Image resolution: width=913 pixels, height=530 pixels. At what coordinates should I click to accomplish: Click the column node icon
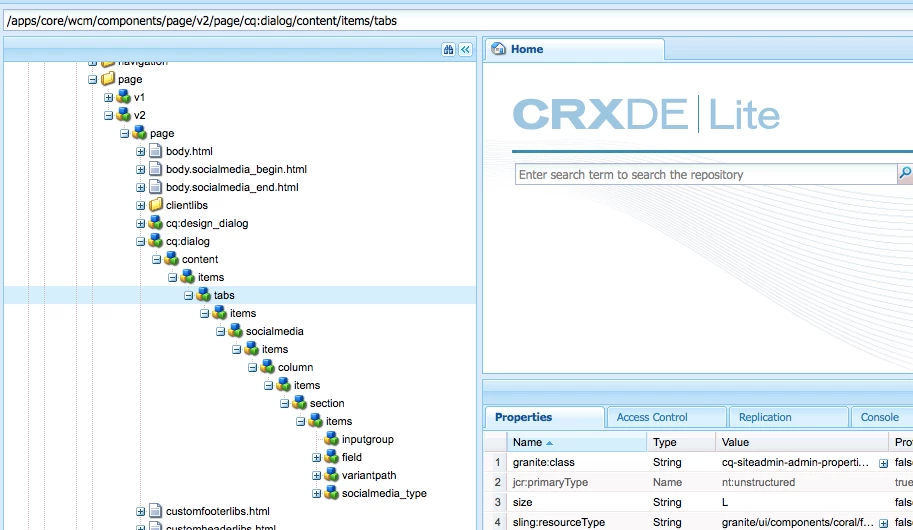click(x=267, y=367)
